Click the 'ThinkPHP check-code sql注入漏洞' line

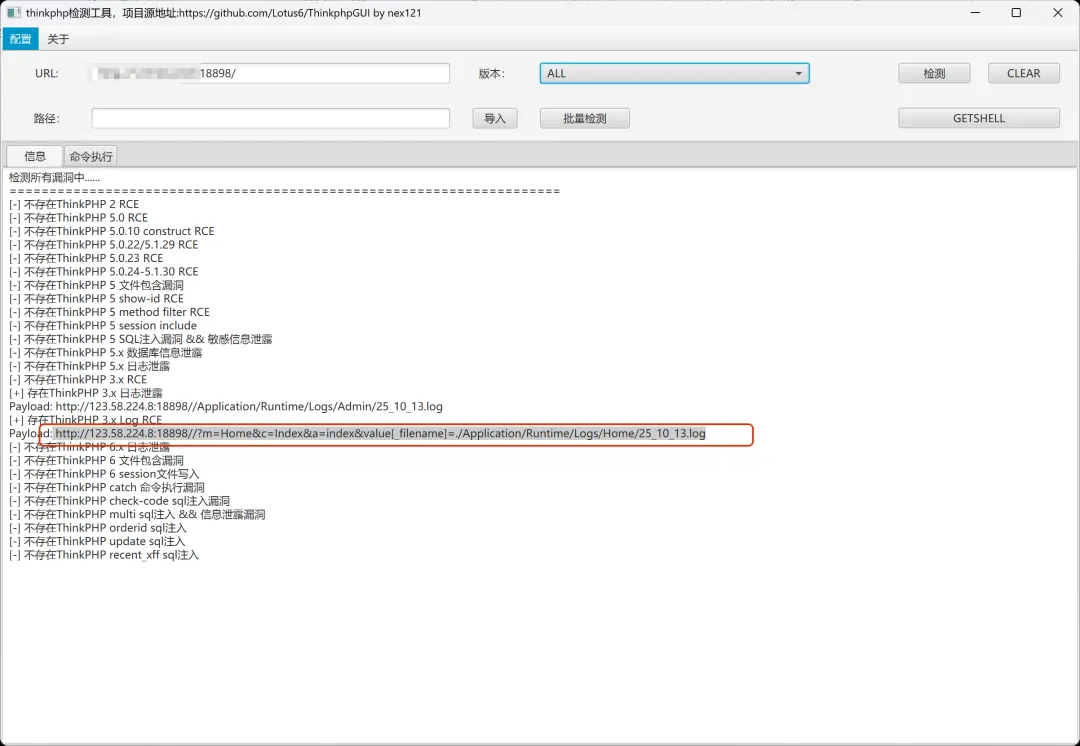pyautogui.click(x=119, y=501)
